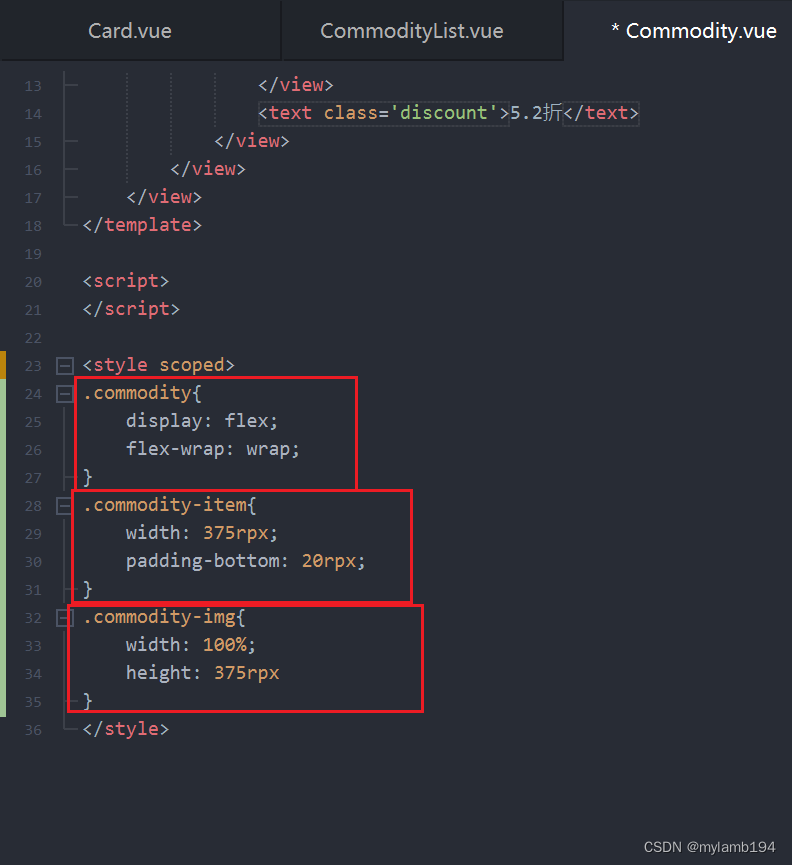Click line number 18 in the gutter
The image size is (792, 865).
(33, 226)
